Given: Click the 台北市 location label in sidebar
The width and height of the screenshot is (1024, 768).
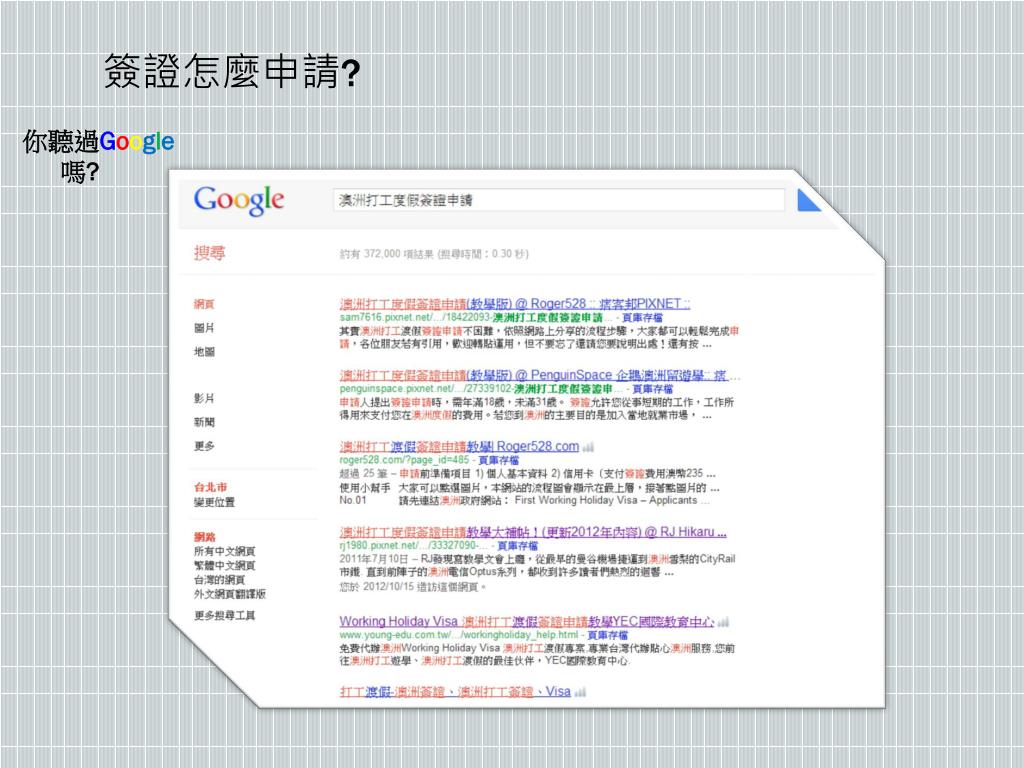Looking at the screenshot, I should [210, 487].
